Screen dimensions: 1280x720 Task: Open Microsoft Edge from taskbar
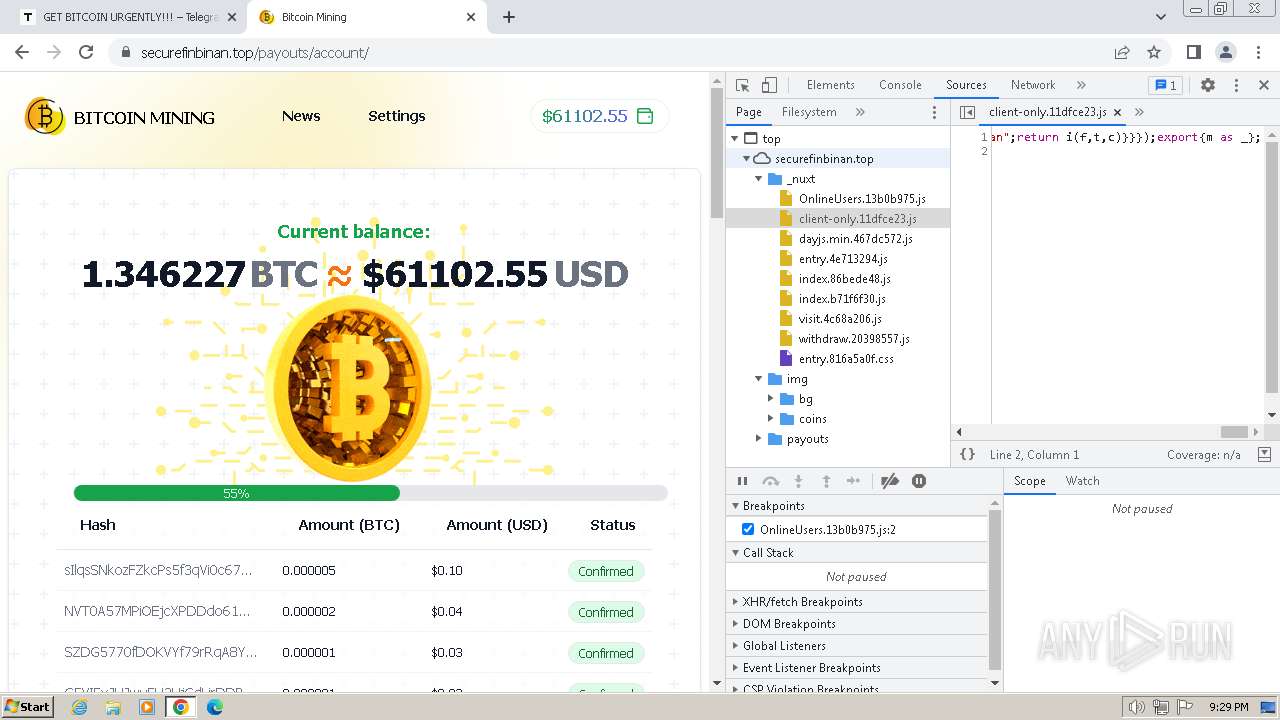215,707
